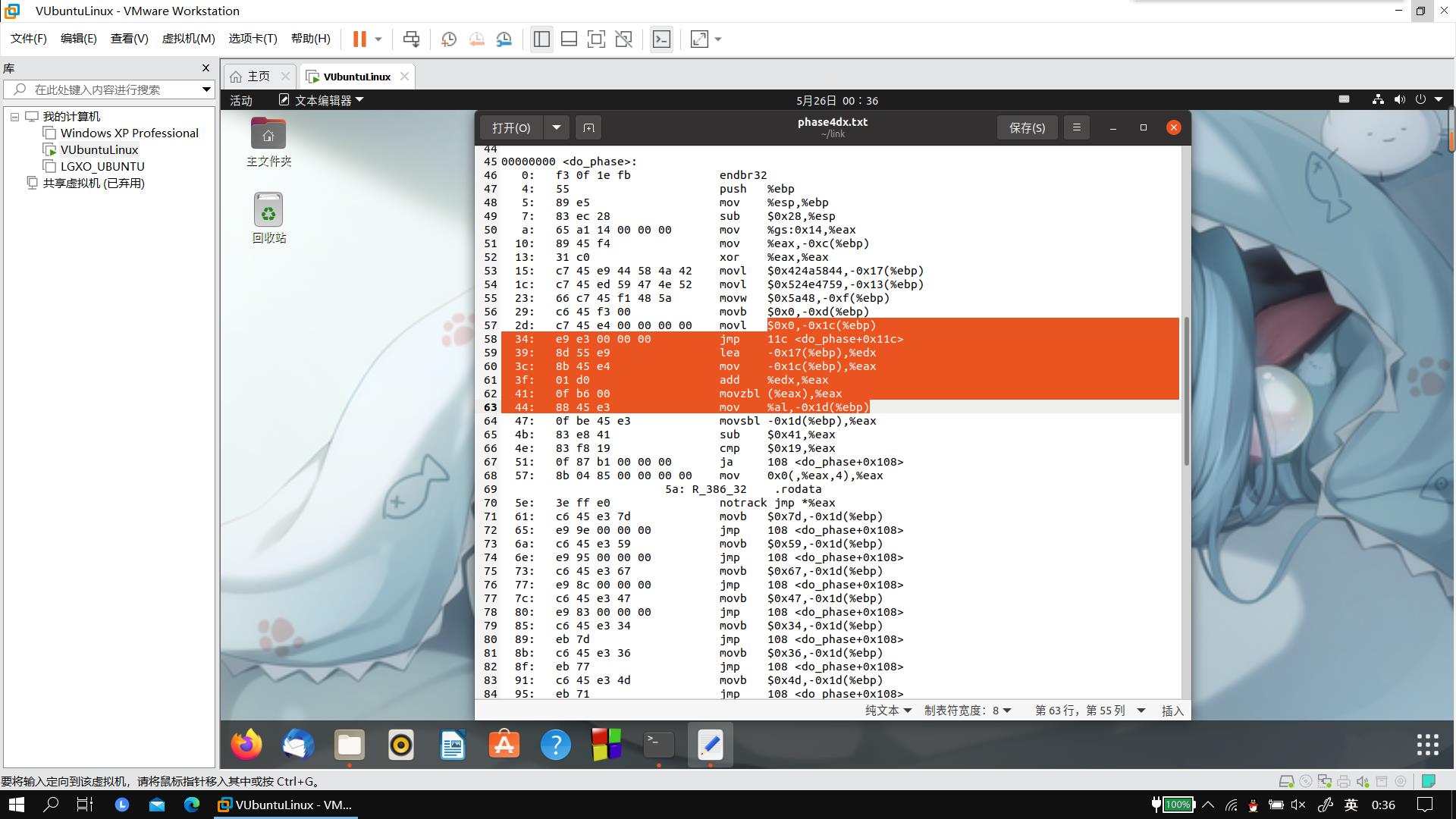Revert the VM to previous snapshot
Screen dimensions: 1456x819
(x=477, y=39)
